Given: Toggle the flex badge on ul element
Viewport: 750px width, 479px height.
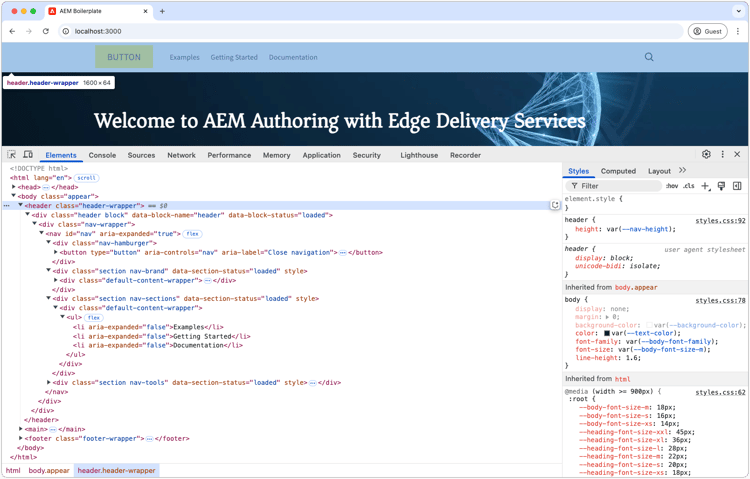Looking at the screenshot, I should (x=94, y=318).
